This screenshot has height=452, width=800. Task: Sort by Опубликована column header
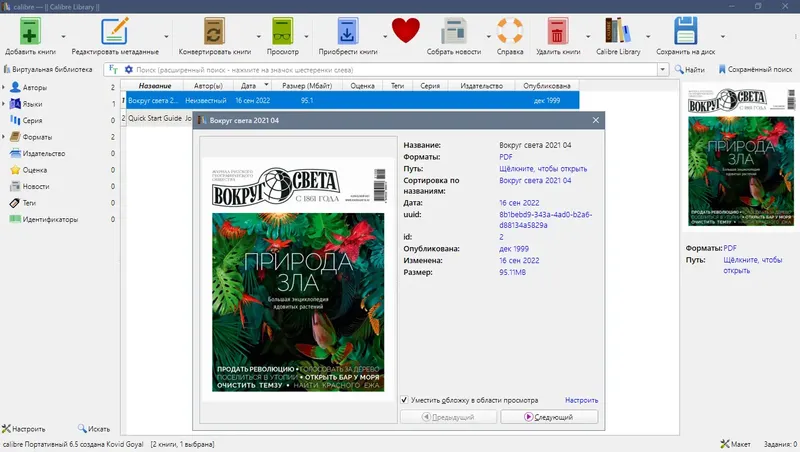tap(546, 86)
